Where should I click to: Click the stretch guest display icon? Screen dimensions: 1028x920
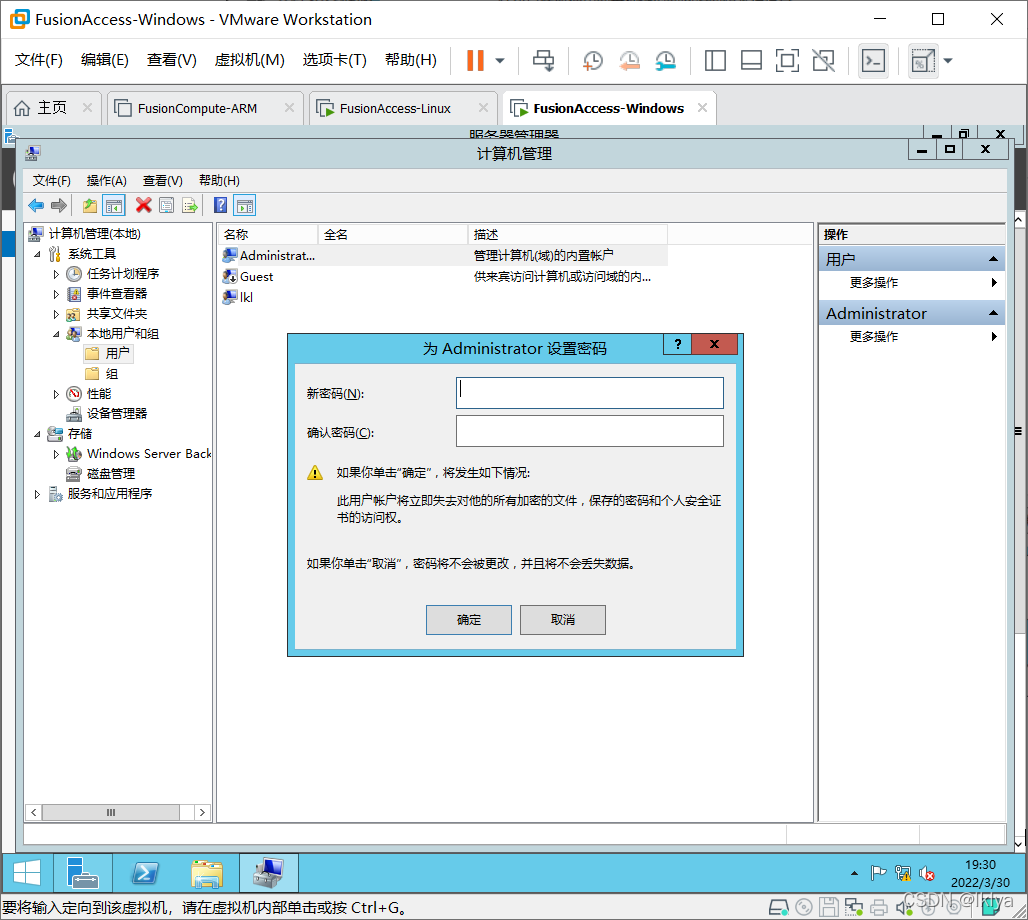[923, 61]
